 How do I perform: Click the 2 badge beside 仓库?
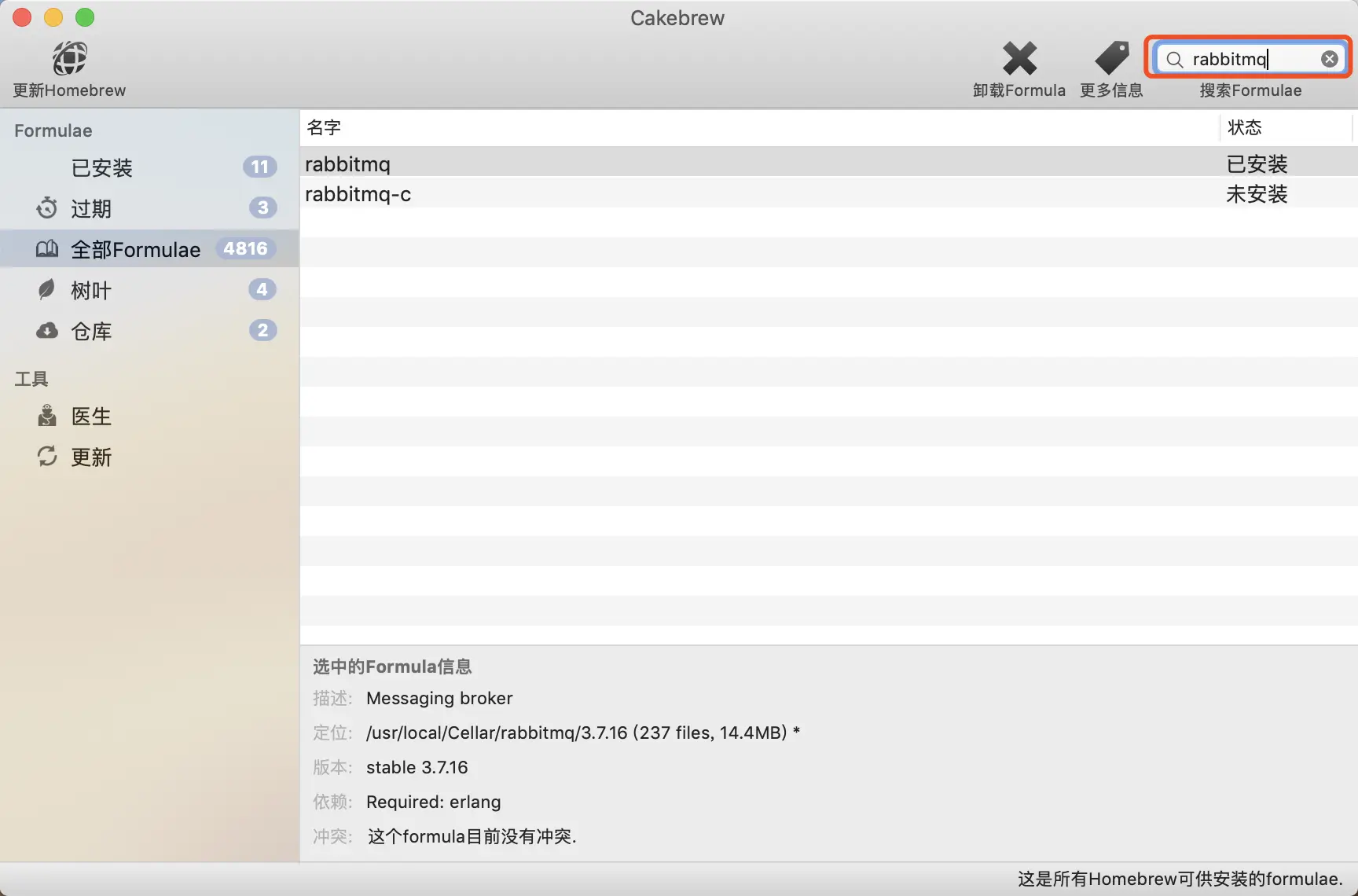263,330
